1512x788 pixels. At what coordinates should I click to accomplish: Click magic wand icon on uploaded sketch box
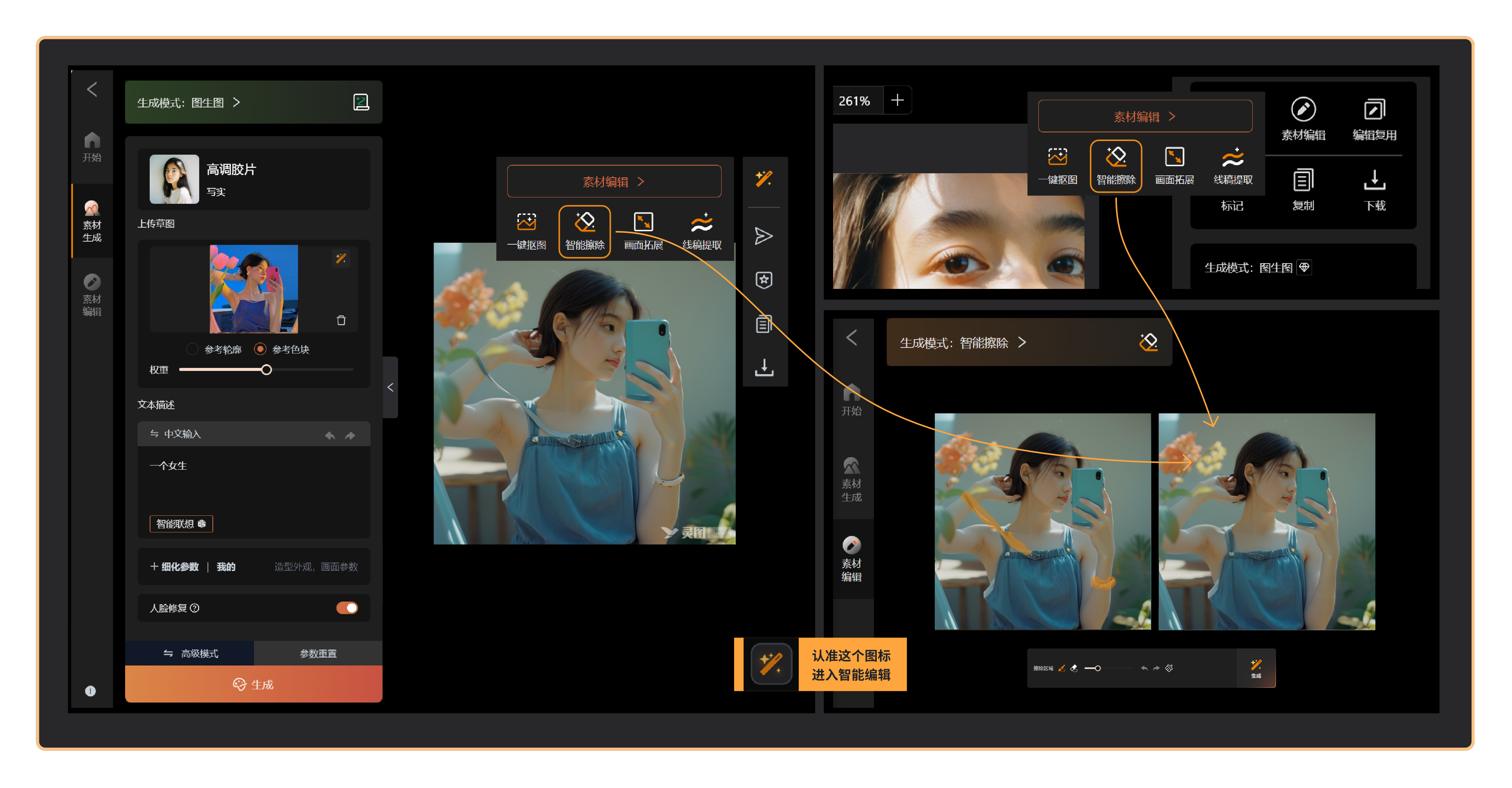pyautogui.click(x=341, y=258)
